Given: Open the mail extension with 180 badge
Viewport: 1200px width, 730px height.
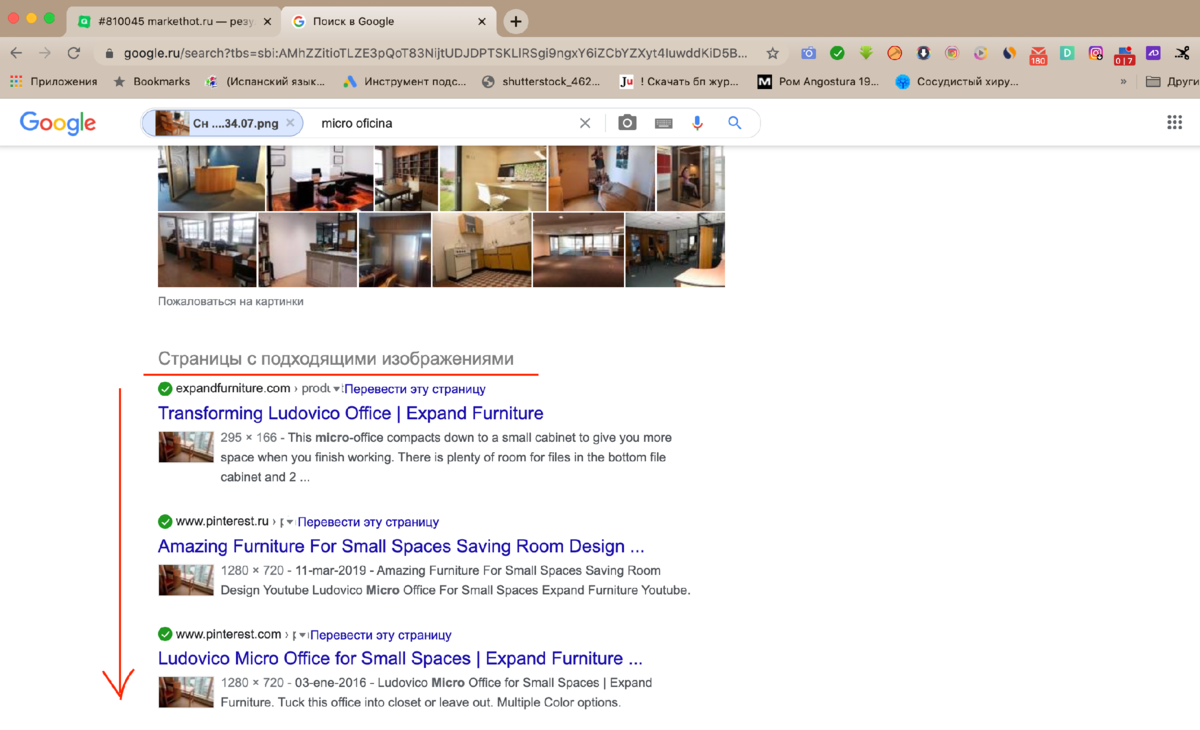Looking at the screenshot, I should point(1038,55).
